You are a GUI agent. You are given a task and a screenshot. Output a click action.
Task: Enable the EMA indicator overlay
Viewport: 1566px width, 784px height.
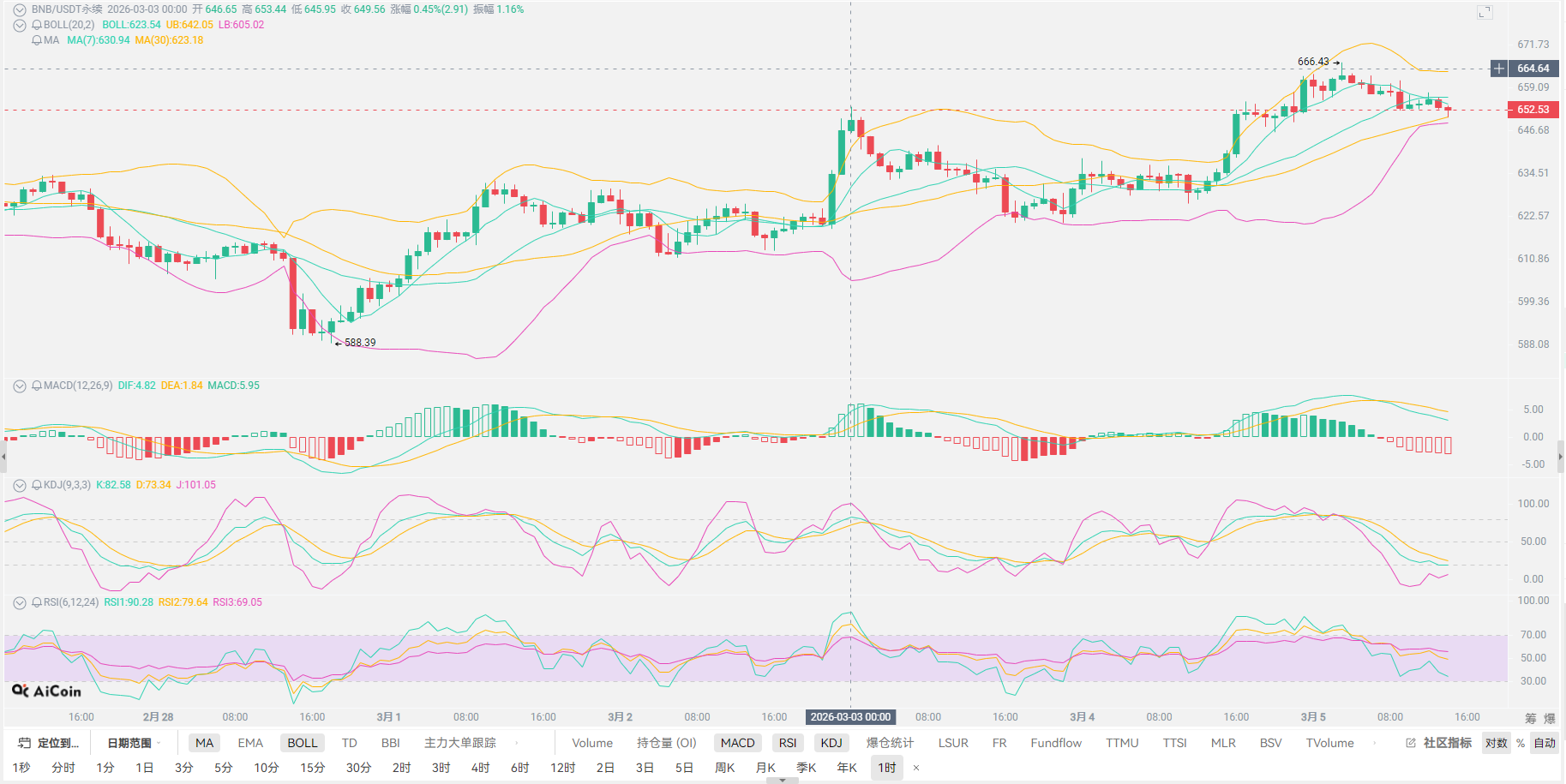(250, 743)
